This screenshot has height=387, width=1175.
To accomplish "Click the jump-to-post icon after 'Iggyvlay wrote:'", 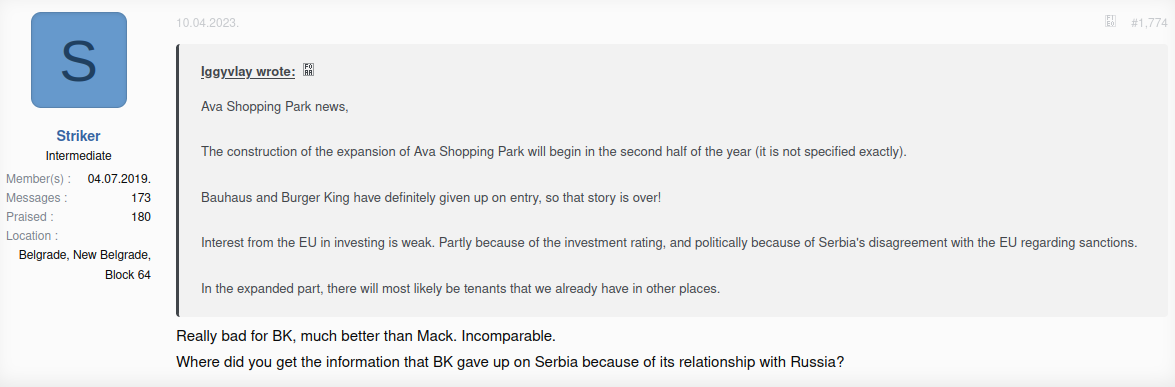I will point(309,70).
